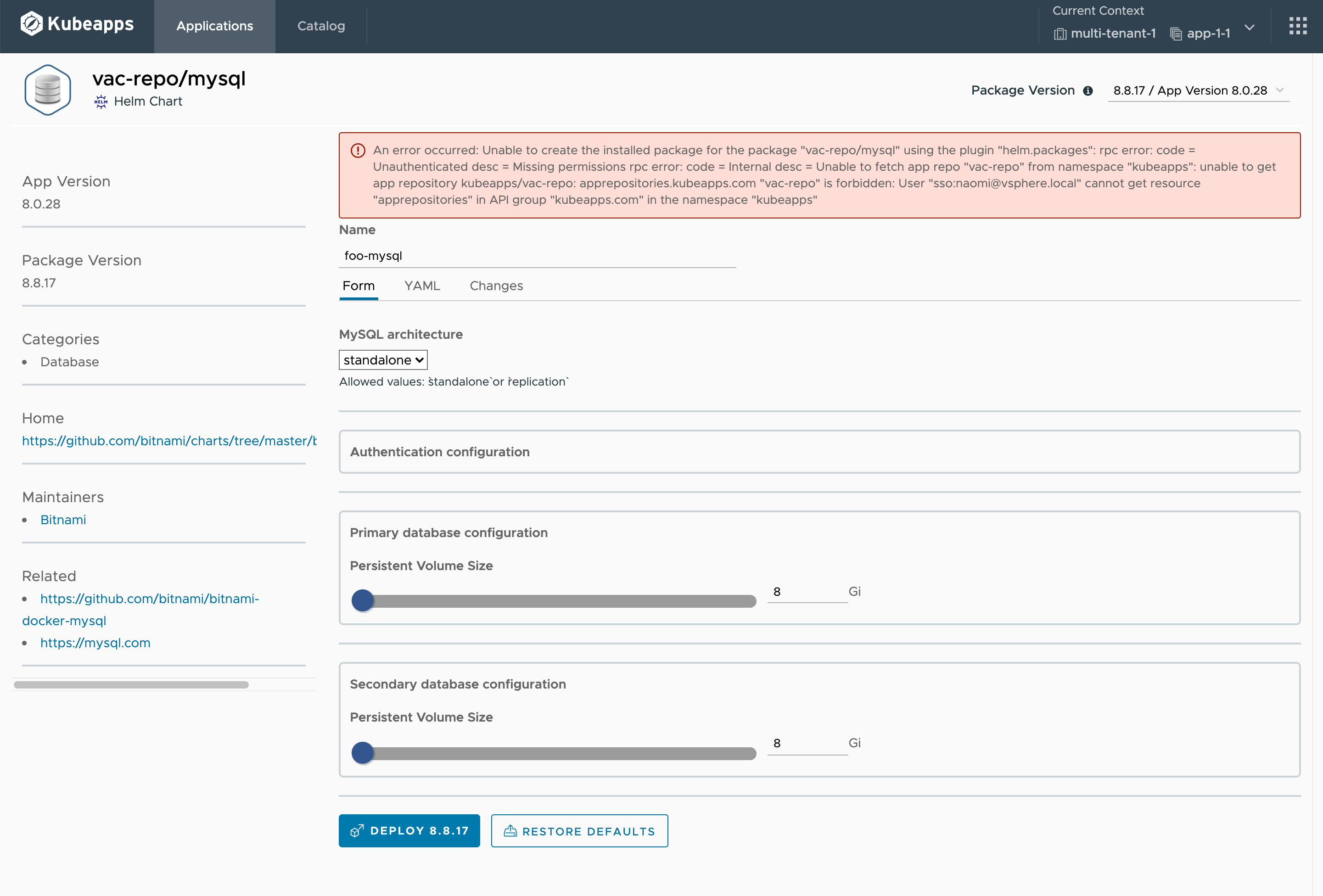Viewport: 1323px width, 896px height.
Task: Click the info icon next to Package Version
Action: (x=1088, y=90)
